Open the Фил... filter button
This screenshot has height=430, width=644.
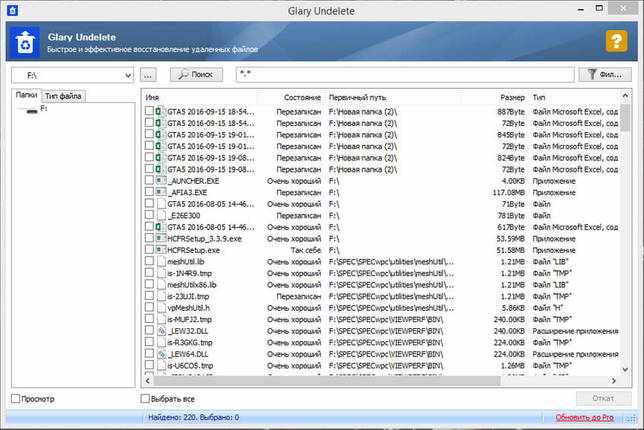pos(605,74)
